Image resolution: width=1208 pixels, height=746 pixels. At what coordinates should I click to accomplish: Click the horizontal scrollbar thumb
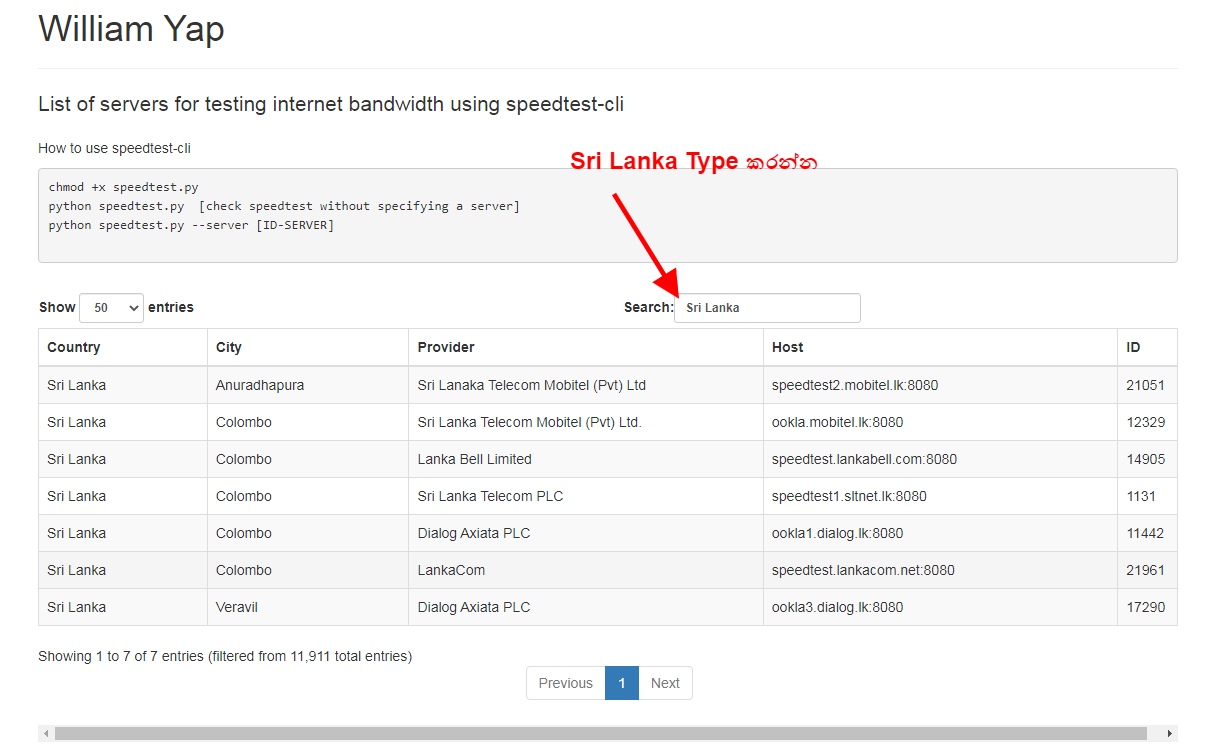601,733
